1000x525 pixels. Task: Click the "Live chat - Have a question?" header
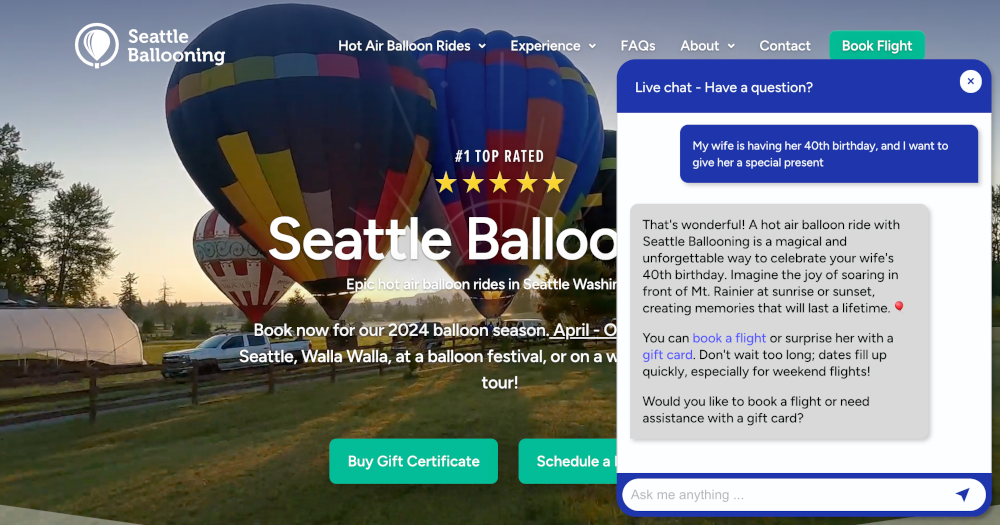point(724,87)
